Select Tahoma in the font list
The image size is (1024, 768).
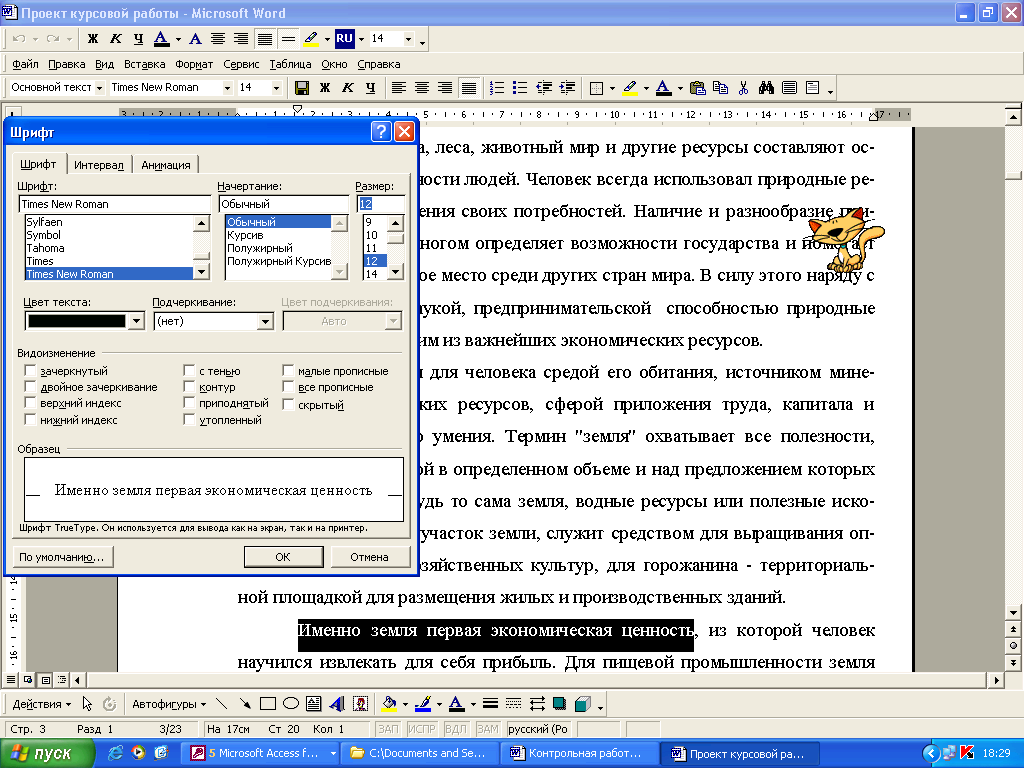(x=108, y=248)
